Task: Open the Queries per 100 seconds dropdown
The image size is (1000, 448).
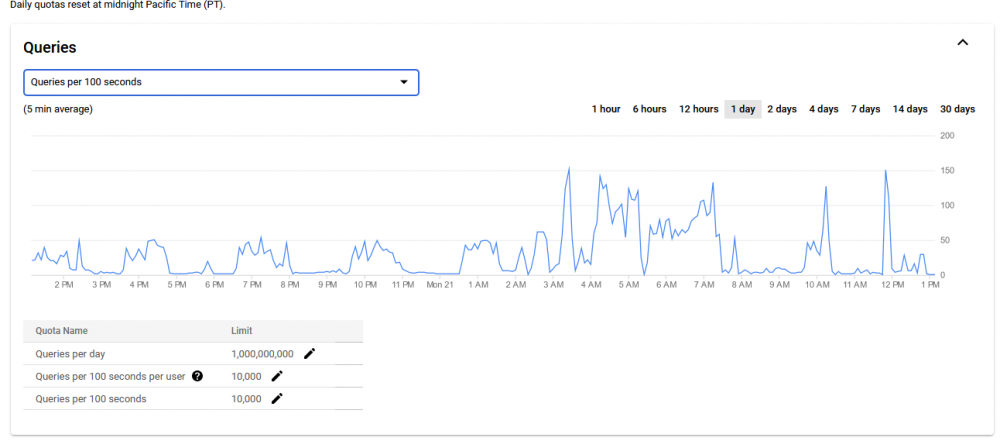Action: point(221,82)
